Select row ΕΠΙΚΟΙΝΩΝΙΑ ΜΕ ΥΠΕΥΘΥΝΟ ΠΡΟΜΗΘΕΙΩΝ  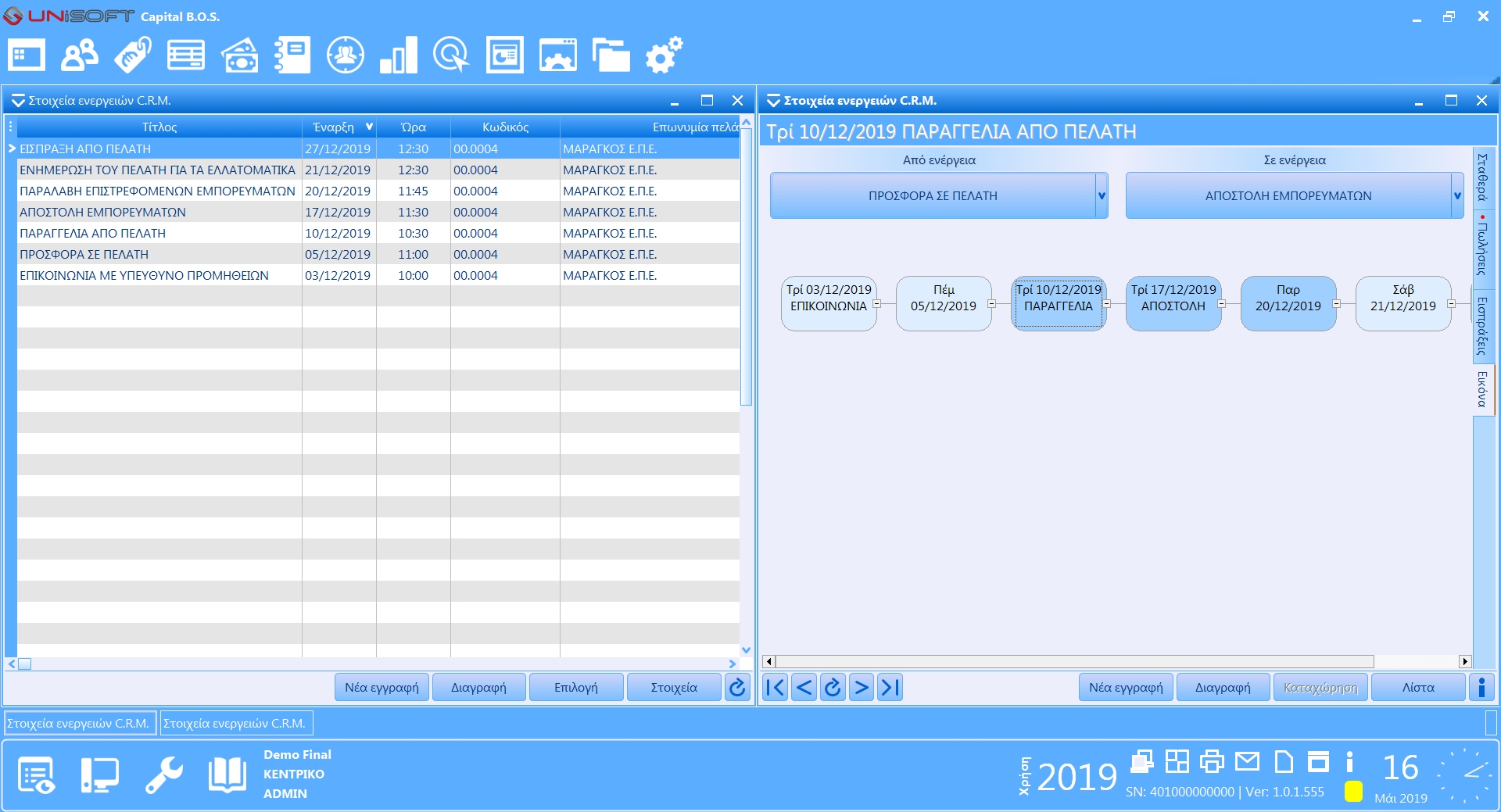click(x=378, y=275)
